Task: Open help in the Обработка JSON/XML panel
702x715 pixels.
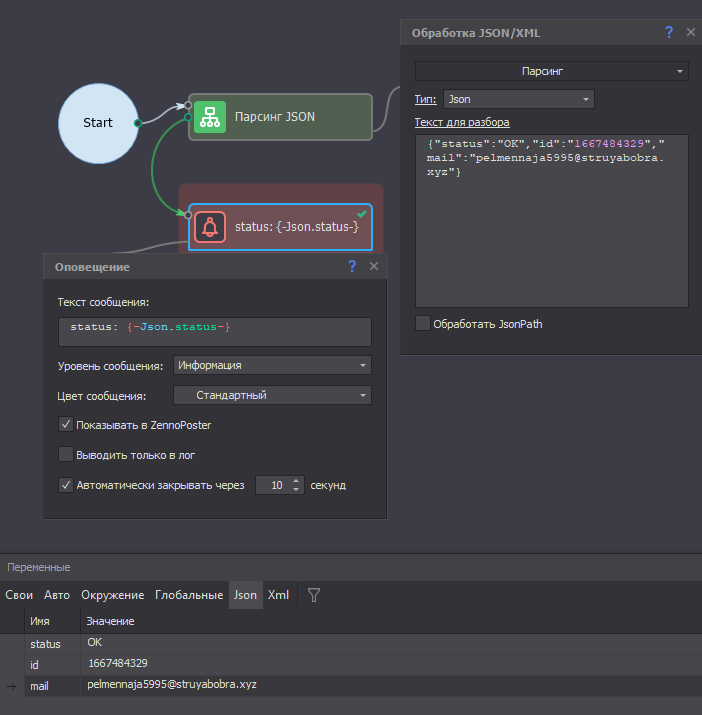Action: [669, 32]
